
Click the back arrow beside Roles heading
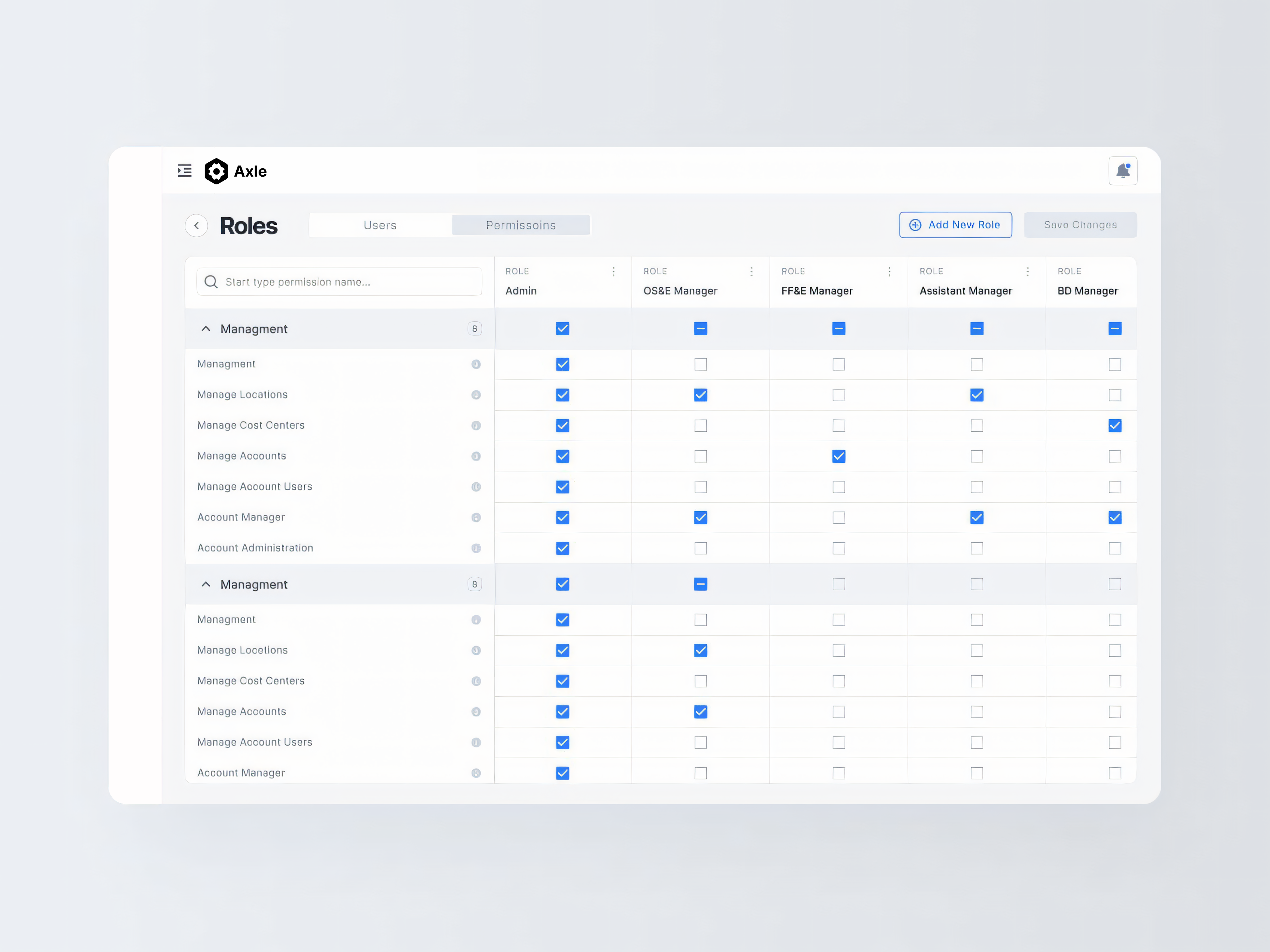pos(196,225)
